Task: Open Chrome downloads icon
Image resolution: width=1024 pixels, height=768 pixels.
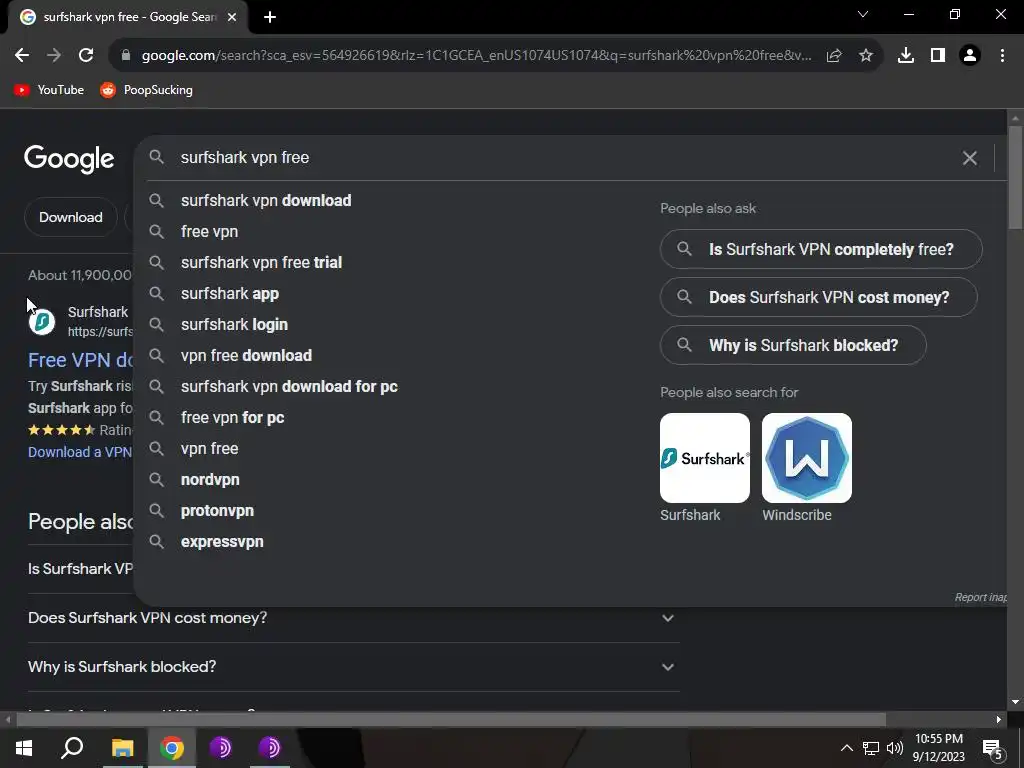Action: (x=906, y=56)
